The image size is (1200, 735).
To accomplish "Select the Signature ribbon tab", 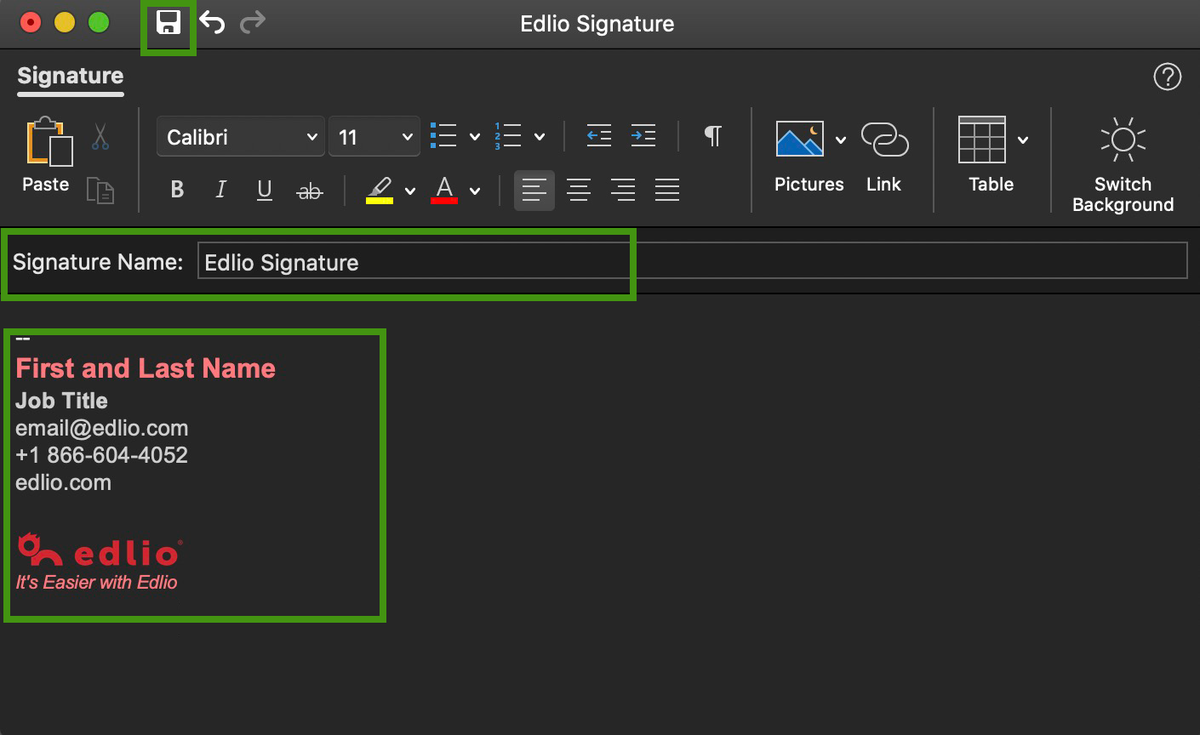I will pos(70,76).
